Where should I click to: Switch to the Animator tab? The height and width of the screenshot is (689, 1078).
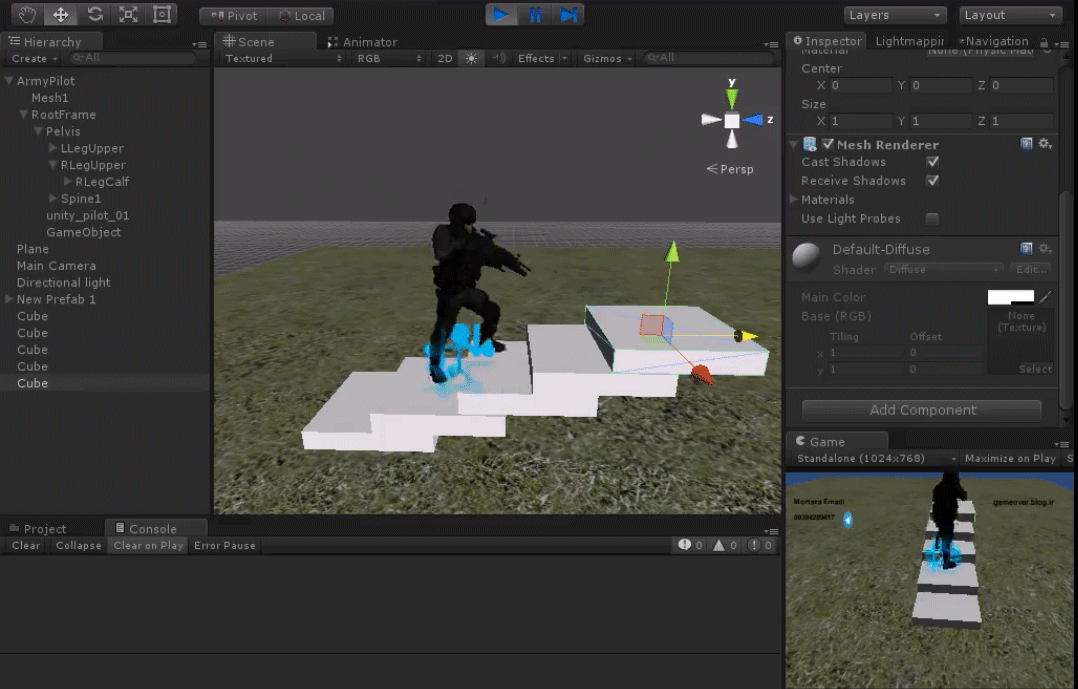(362, 42)
